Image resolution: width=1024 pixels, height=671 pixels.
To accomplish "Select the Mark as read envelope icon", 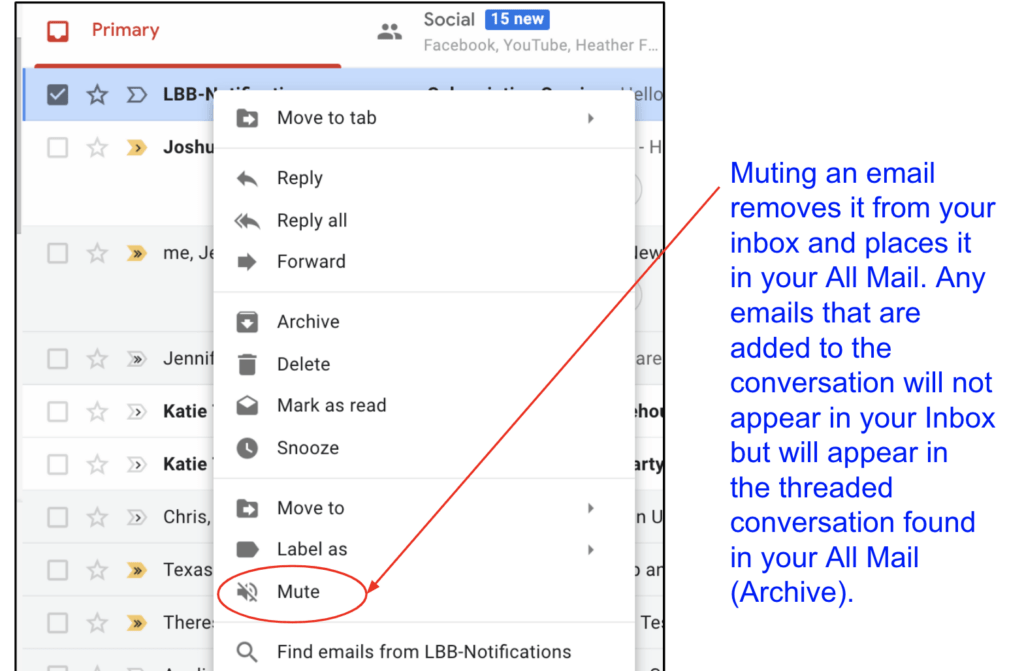I will coord(247,405).
